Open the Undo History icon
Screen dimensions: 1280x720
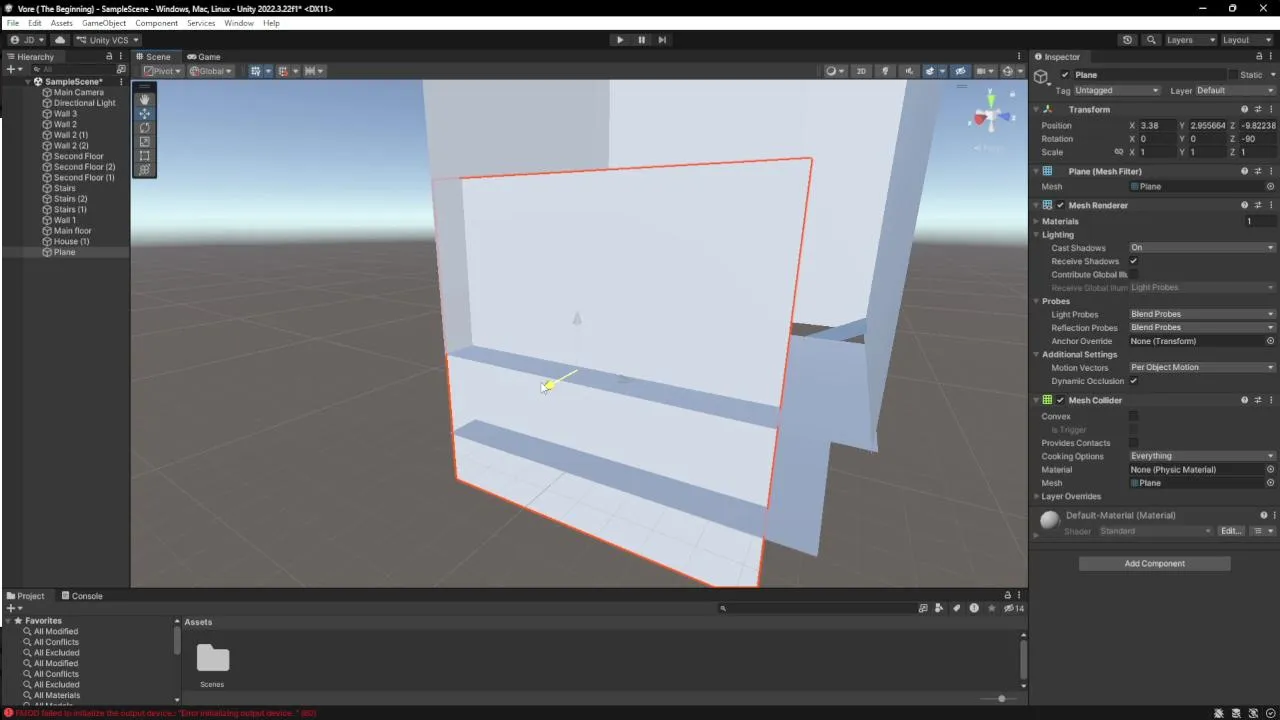(1128, 40)
